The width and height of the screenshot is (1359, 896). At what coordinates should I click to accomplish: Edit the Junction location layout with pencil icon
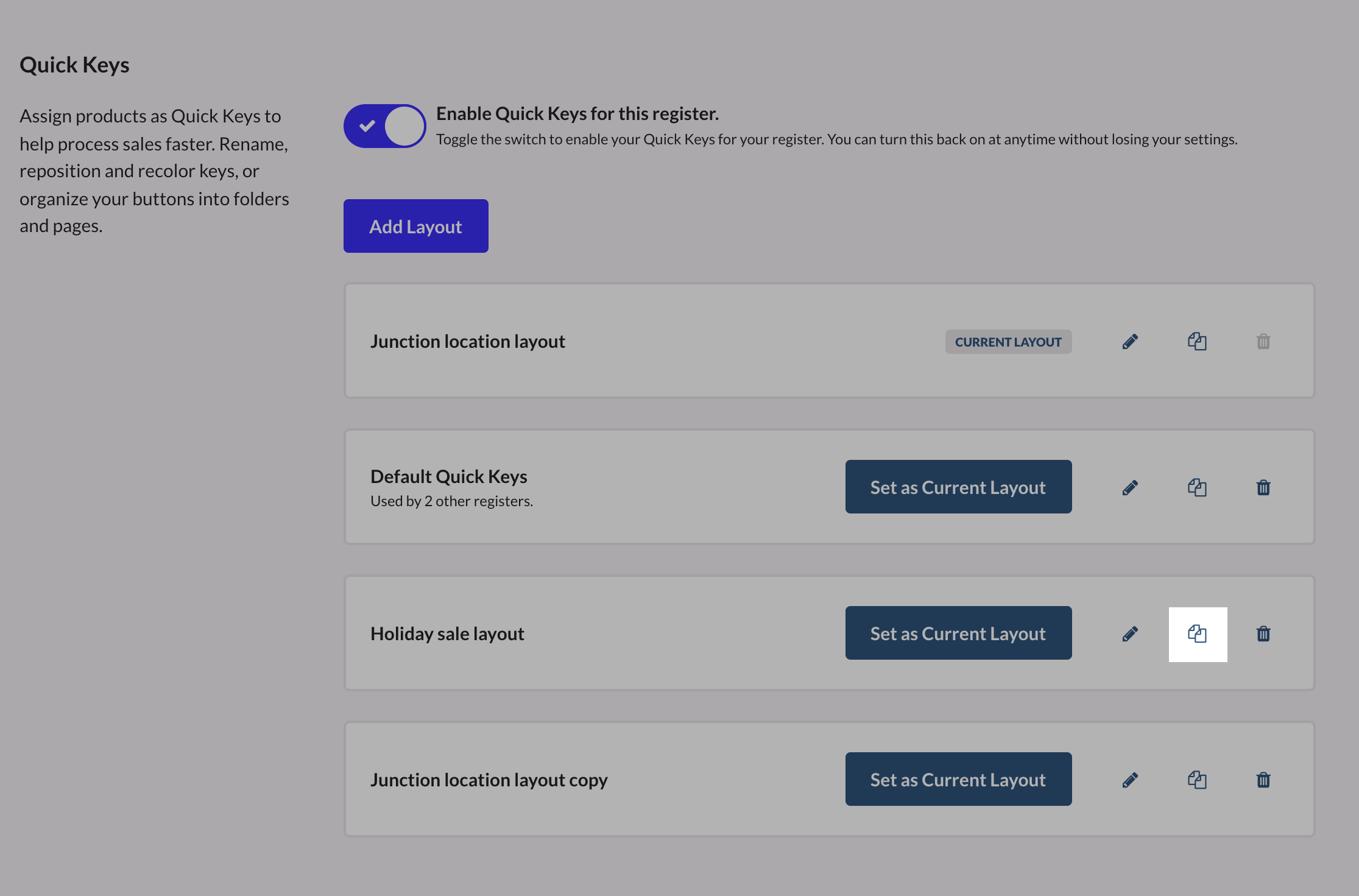coord(1130,342)
